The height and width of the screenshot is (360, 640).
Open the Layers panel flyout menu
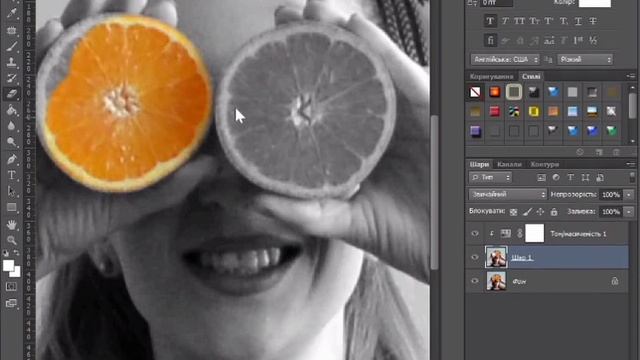click(x=631, y=164)
